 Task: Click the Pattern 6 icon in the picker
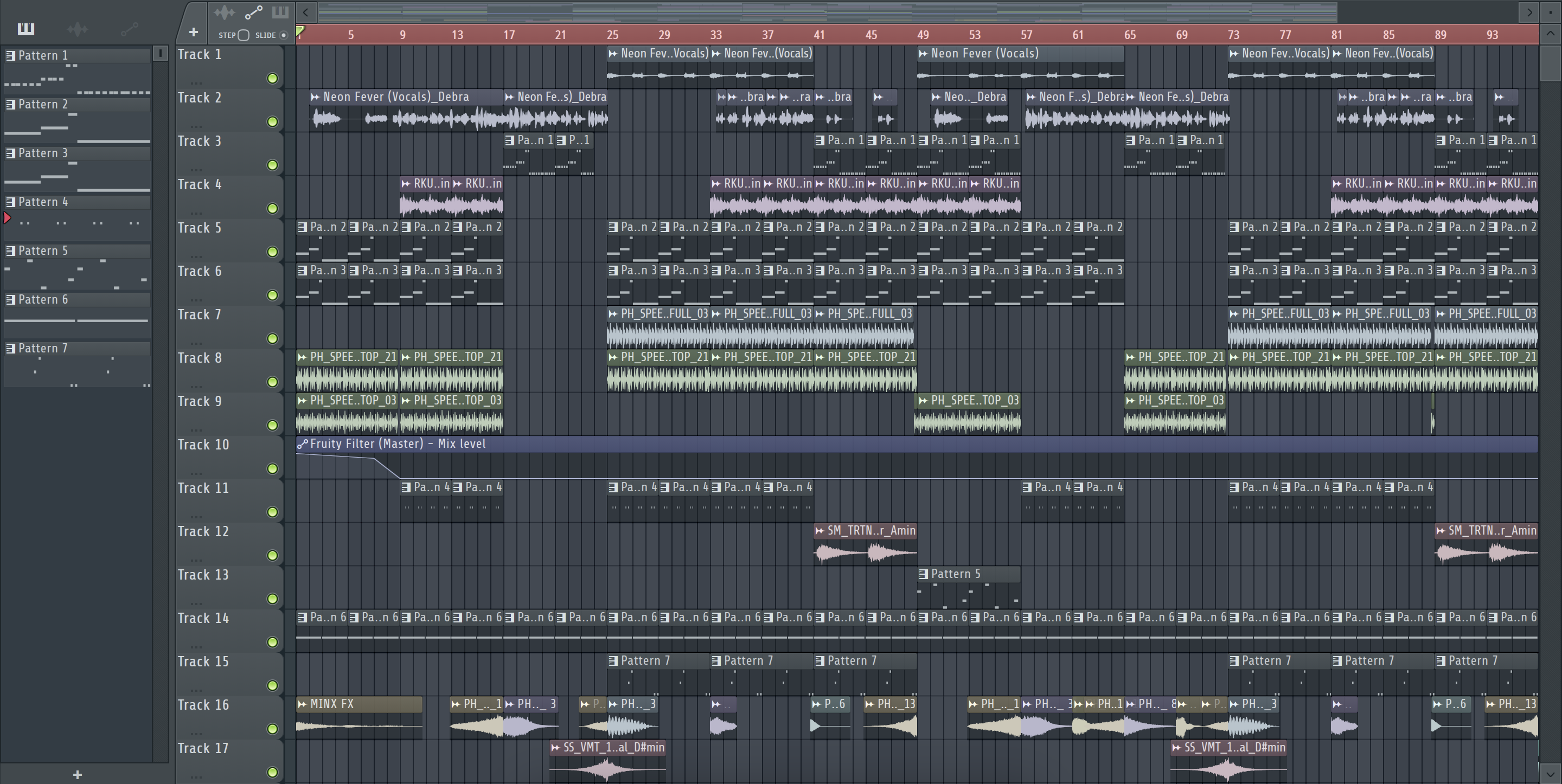coord(10,299)
